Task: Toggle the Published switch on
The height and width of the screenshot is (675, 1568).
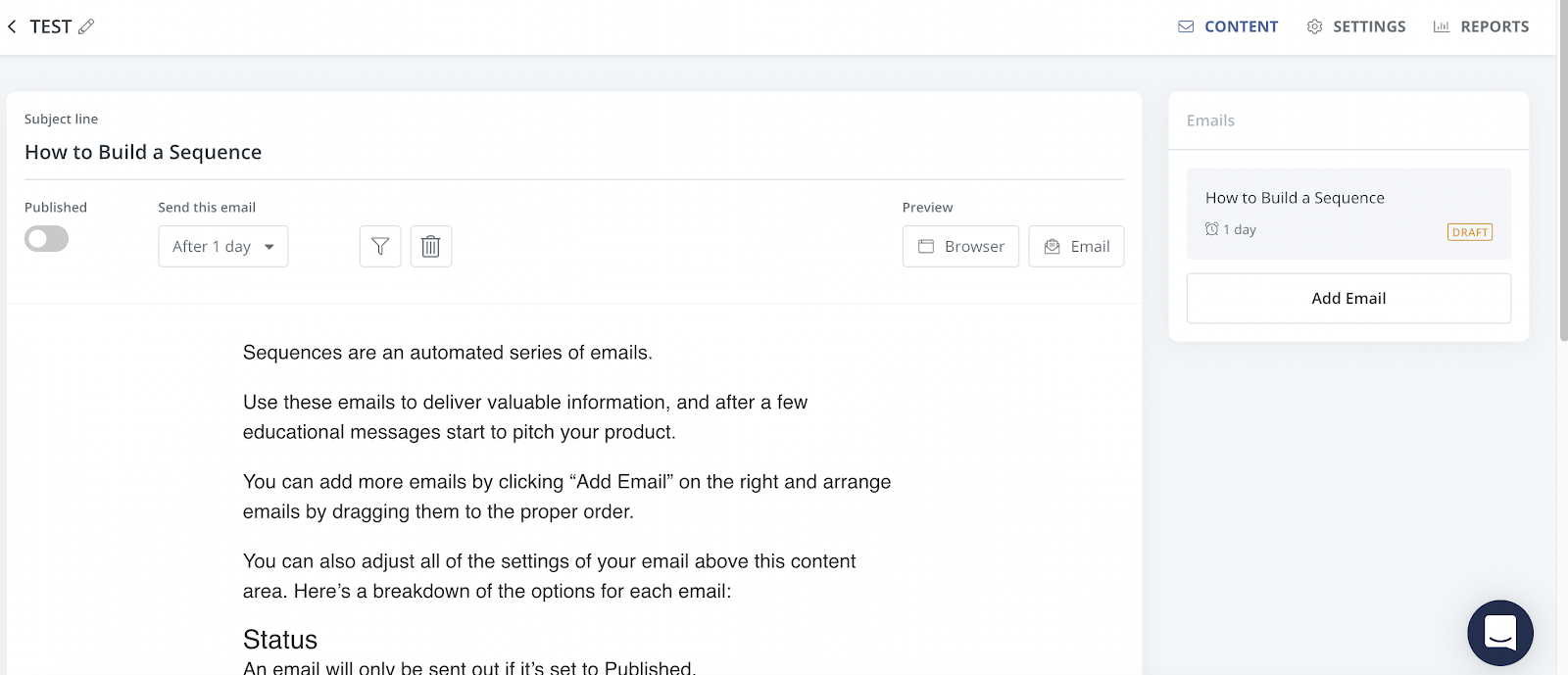Action: [46, 239]
